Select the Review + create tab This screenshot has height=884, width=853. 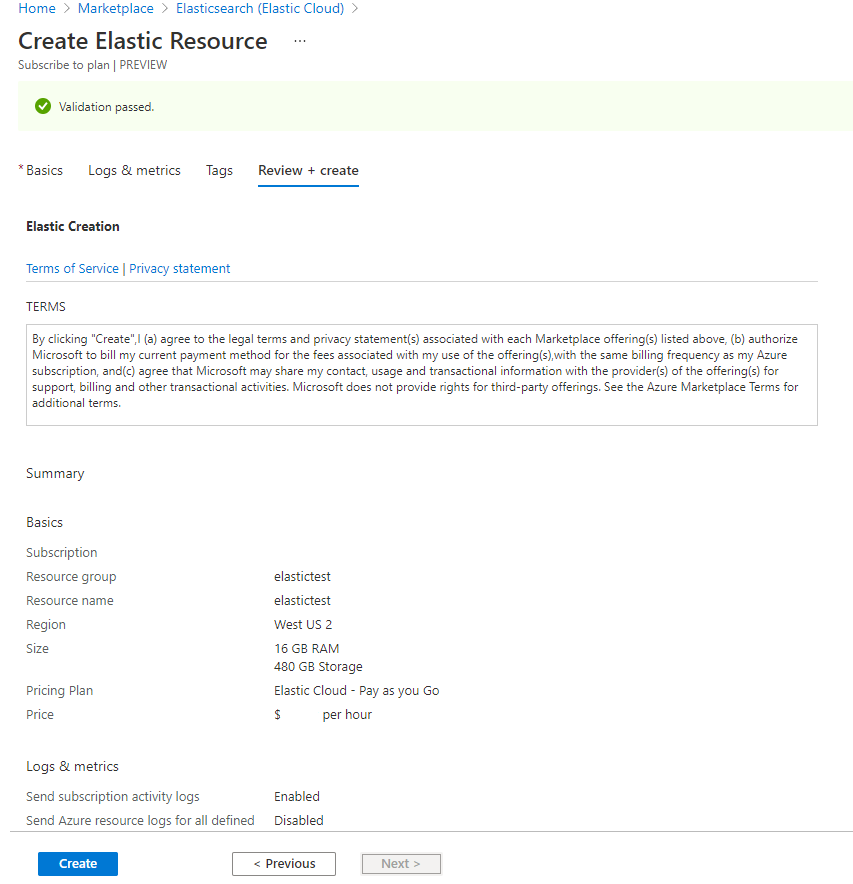[x=308, y=170]
